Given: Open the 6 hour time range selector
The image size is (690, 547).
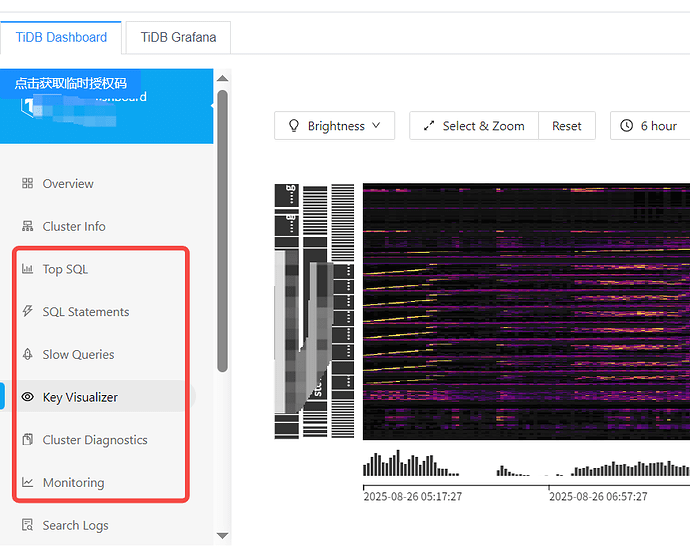Looking at the screenshot, I should pos(650,126).
